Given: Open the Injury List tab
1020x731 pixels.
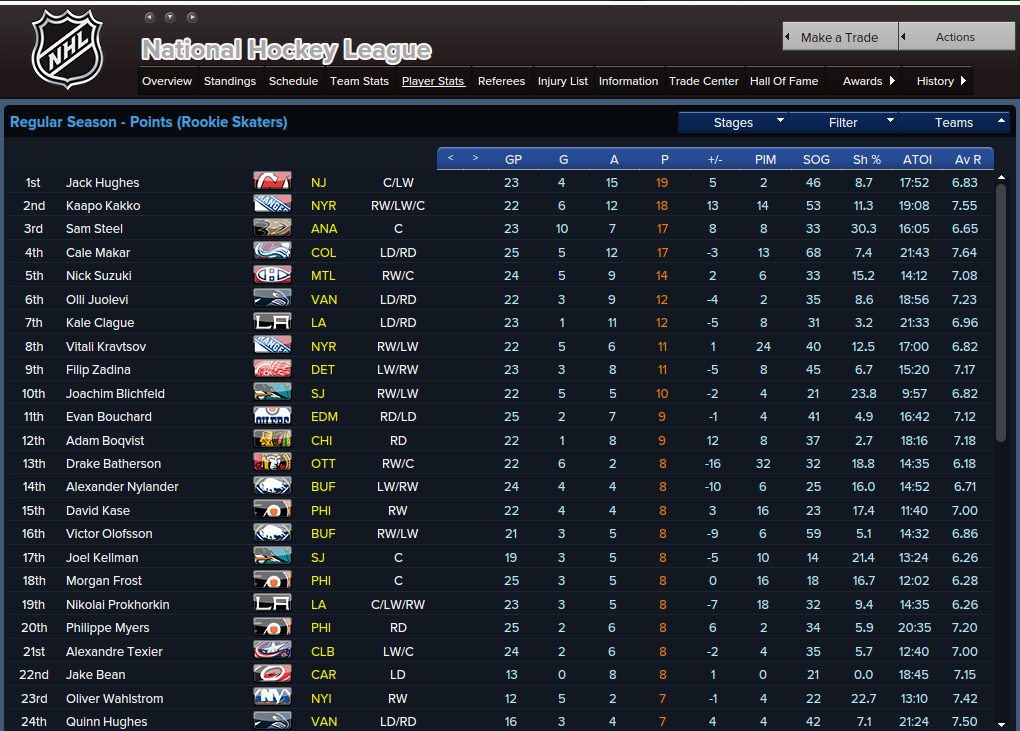Looking at the screenshot, I should click(x=563, y=81).
